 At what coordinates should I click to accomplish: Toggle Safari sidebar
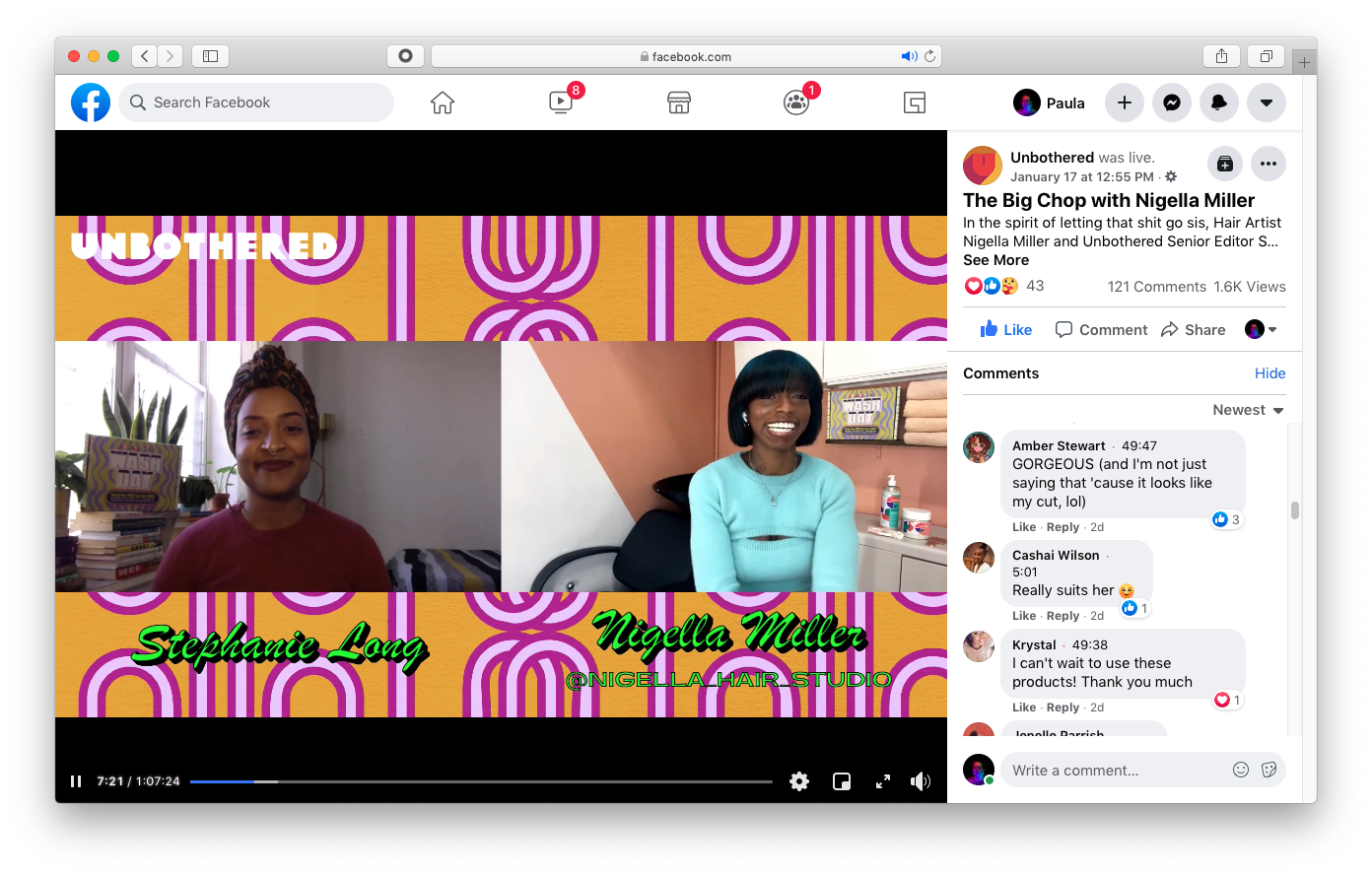(x=210, y=56)
